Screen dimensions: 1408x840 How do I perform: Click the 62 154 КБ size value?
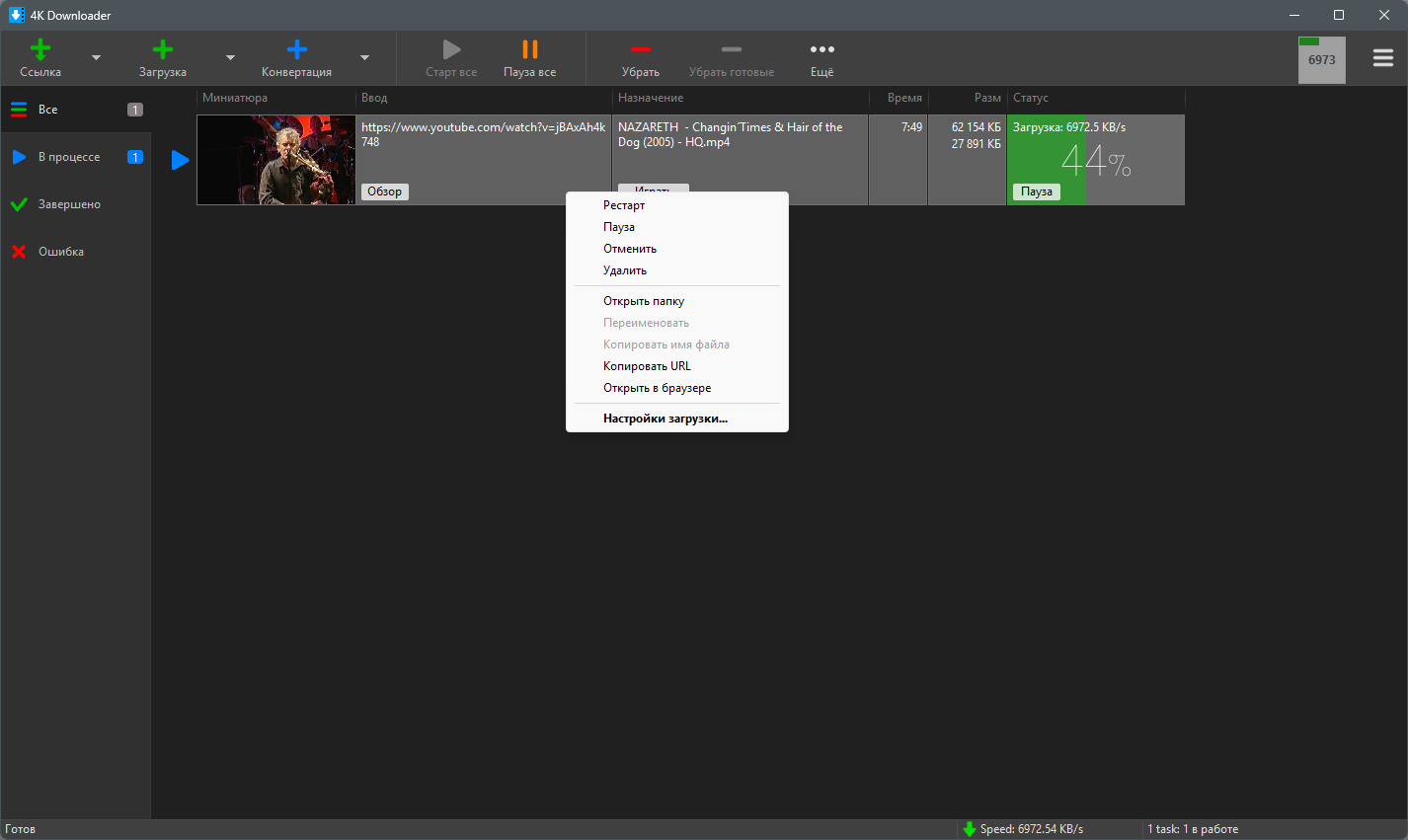[x=977, y=127]
